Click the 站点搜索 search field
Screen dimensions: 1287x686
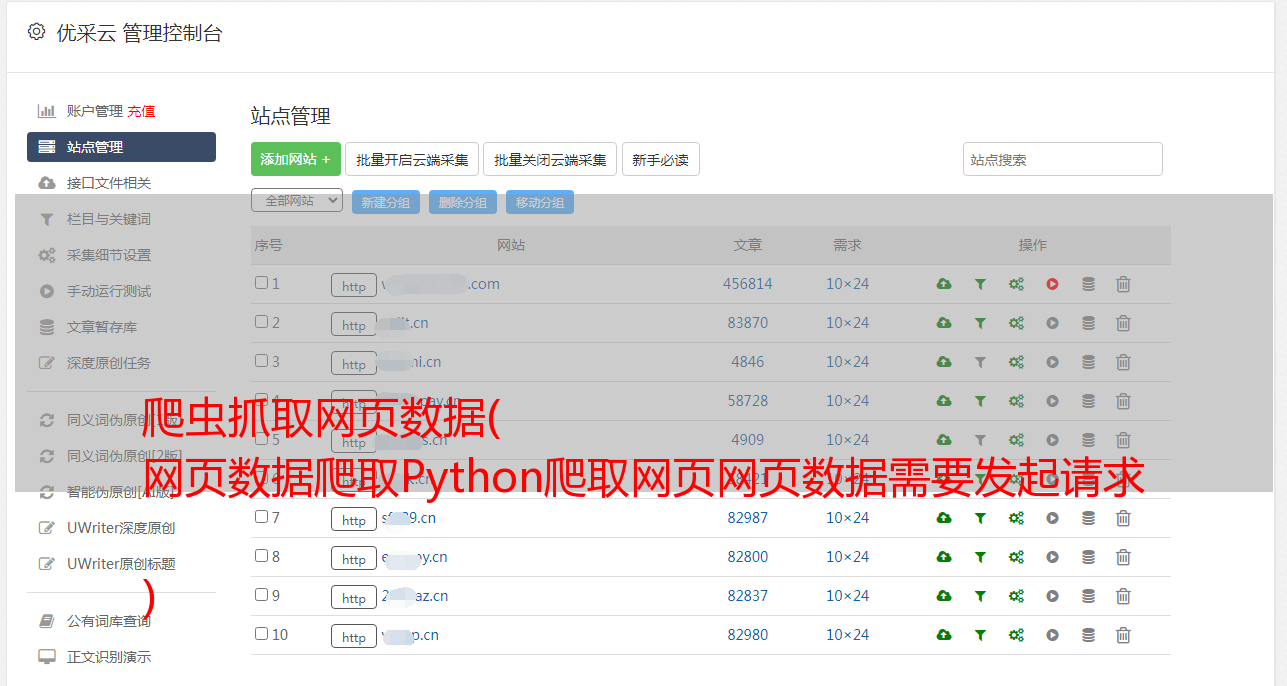click(x=1062, y=159)
